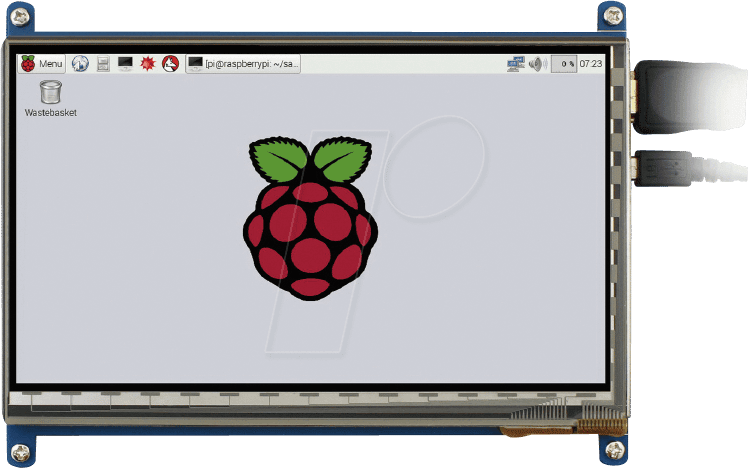Click the CPU usage monitor showing 0 %
This screenshot has height=468, width=748.
tap(564, 64)
